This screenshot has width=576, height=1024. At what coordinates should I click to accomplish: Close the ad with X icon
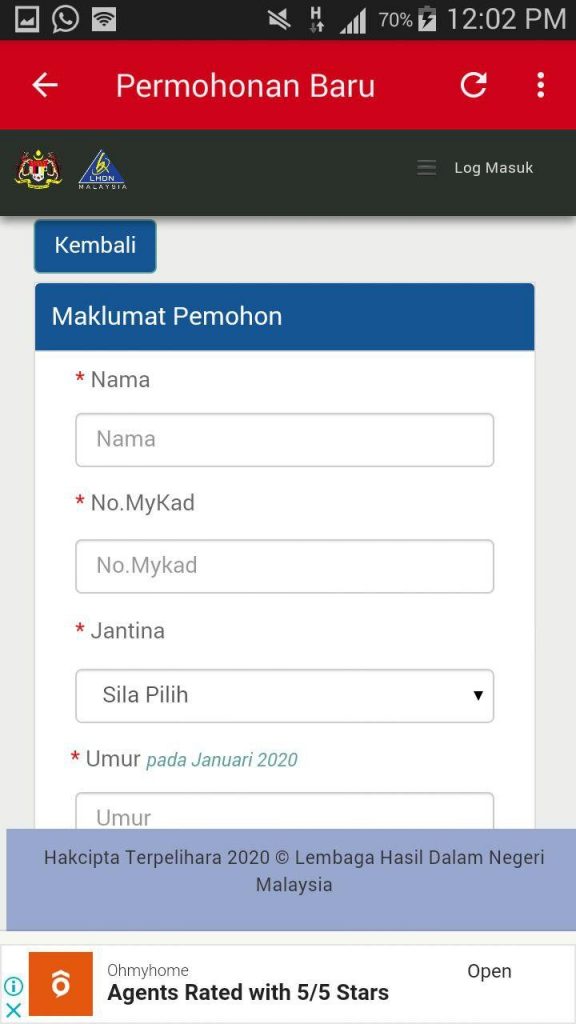pyautogui.click(x=14, y=1009)
